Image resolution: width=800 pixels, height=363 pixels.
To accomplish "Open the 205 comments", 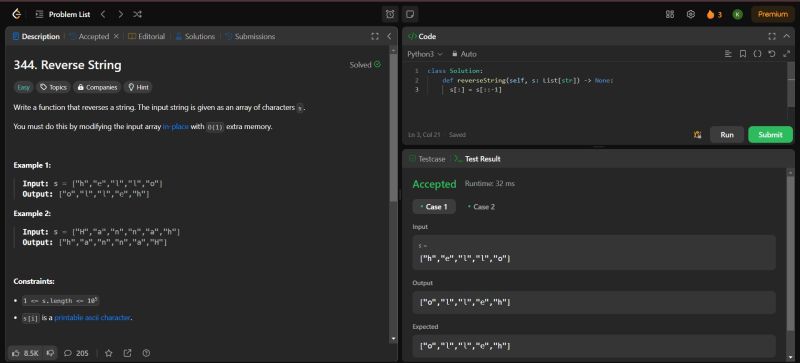I will point(76,353).
